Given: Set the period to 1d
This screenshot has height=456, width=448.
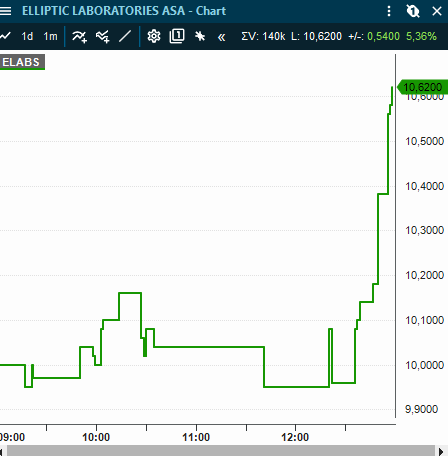Looking at the screenshot, I should coord(27,36).
